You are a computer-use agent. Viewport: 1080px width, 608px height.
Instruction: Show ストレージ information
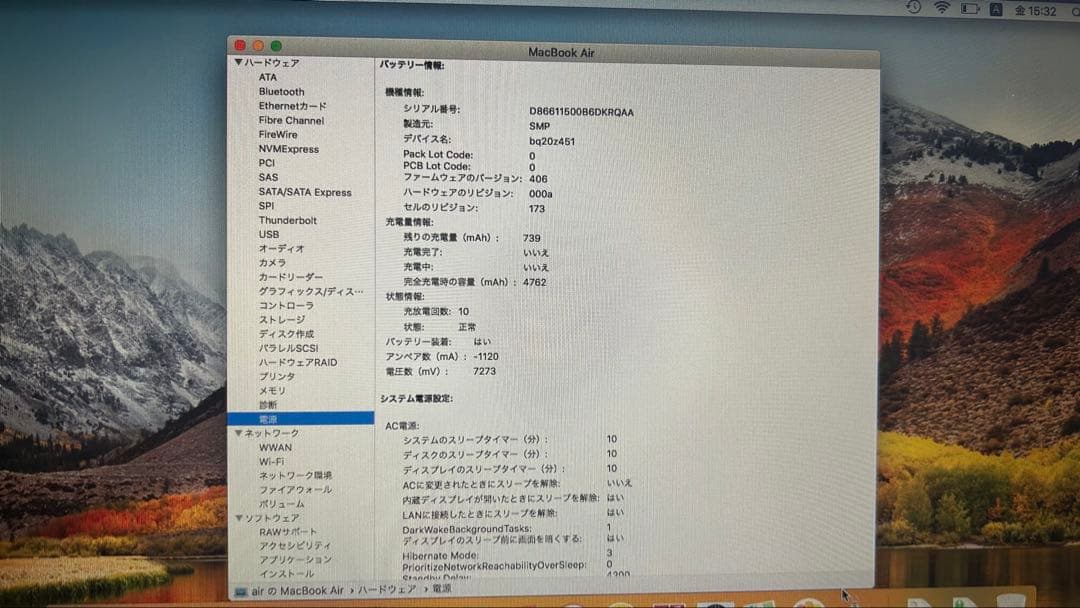click(x=282, y=319)
